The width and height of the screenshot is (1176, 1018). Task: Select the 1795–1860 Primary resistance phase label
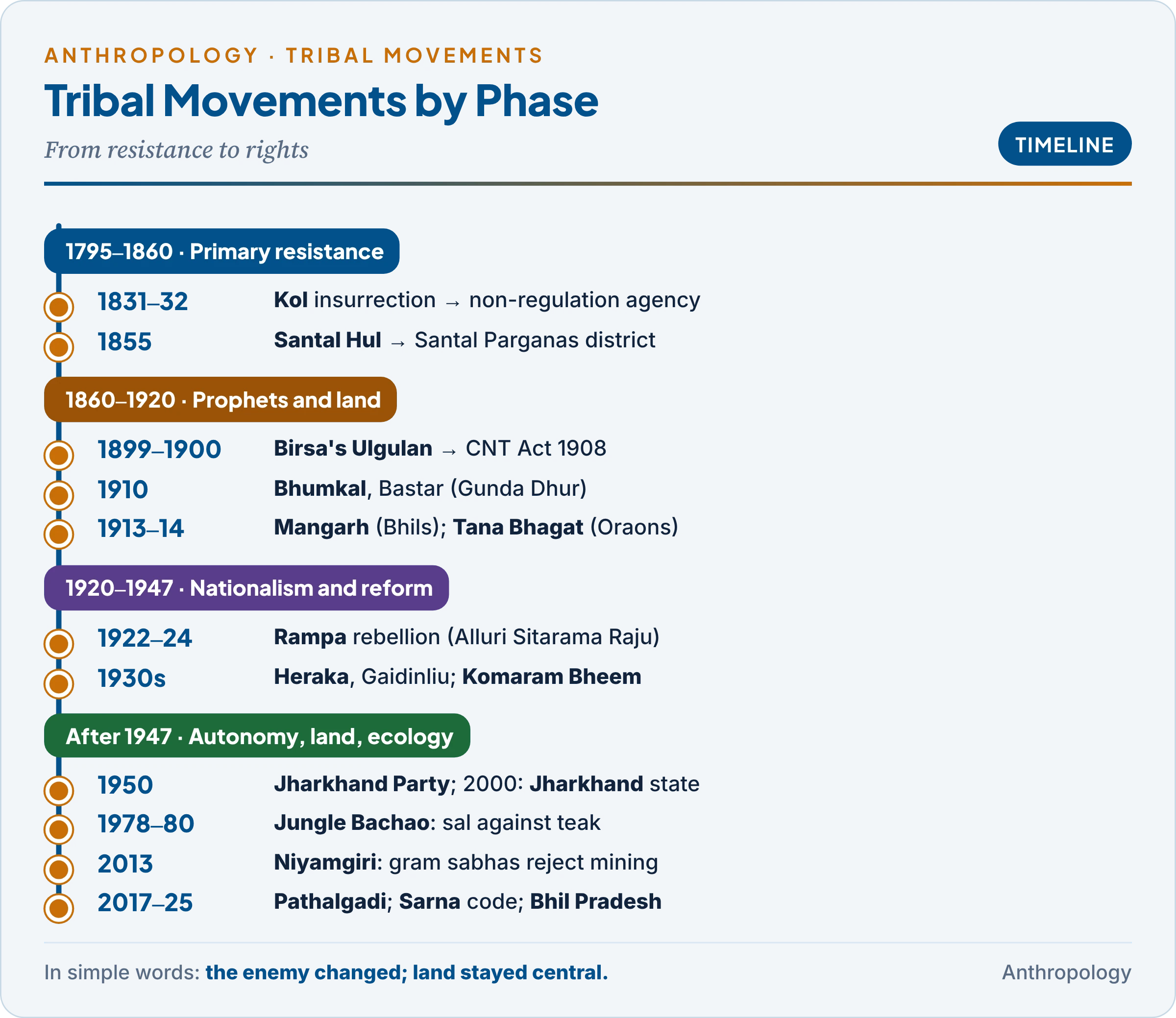coord(221,251)
